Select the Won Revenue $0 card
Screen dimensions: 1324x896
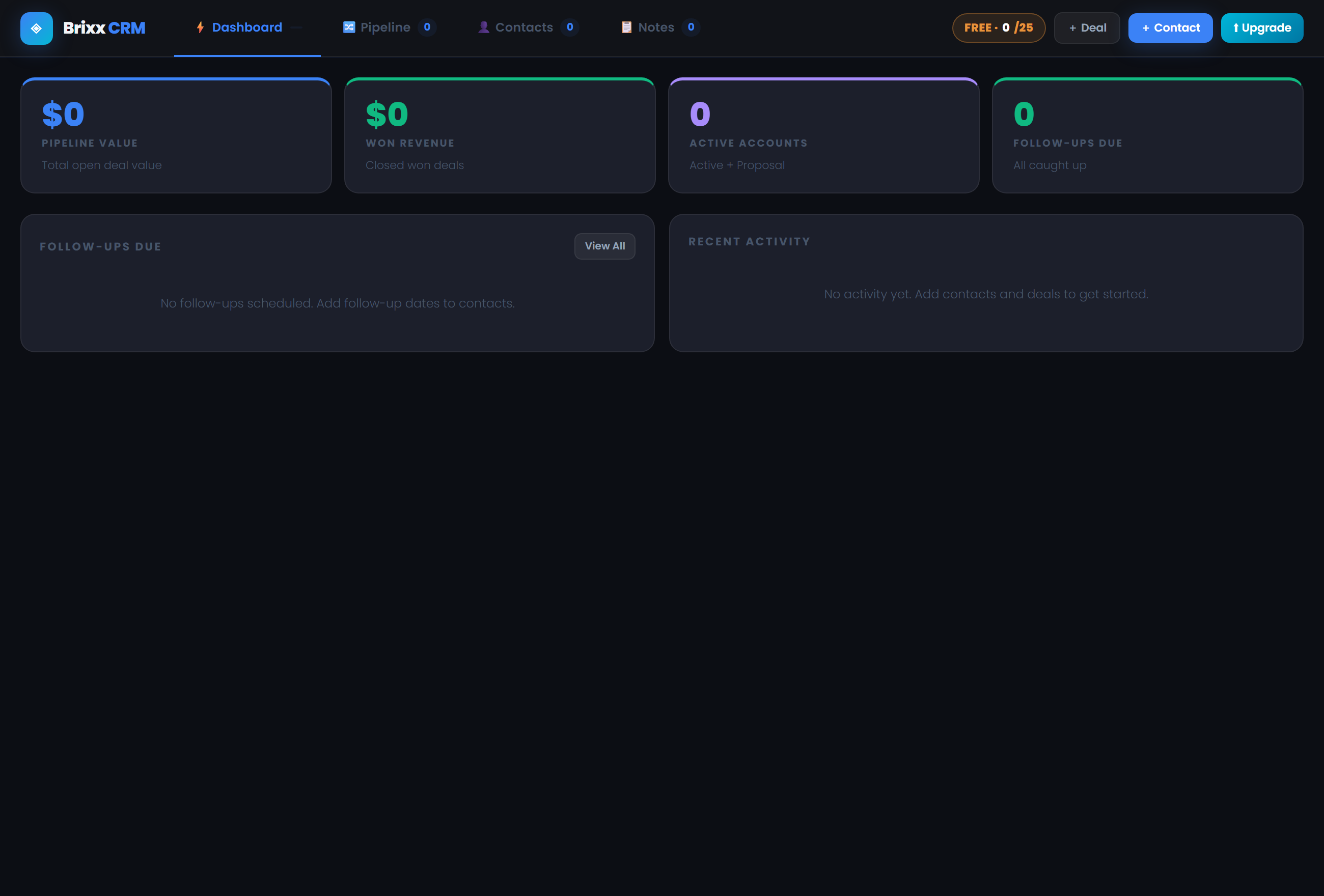tap(500, 135)
